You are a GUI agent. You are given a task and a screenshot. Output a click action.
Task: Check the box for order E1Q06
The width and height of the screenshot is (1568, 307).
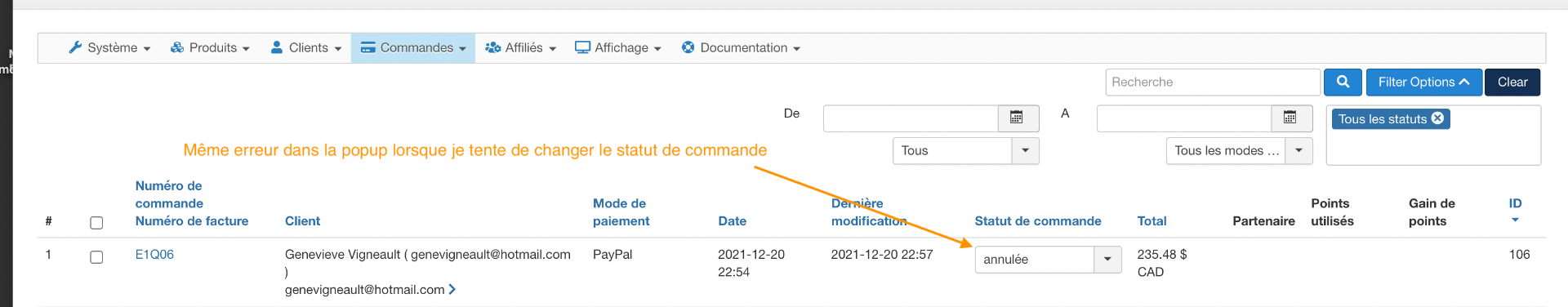(96, 256)
